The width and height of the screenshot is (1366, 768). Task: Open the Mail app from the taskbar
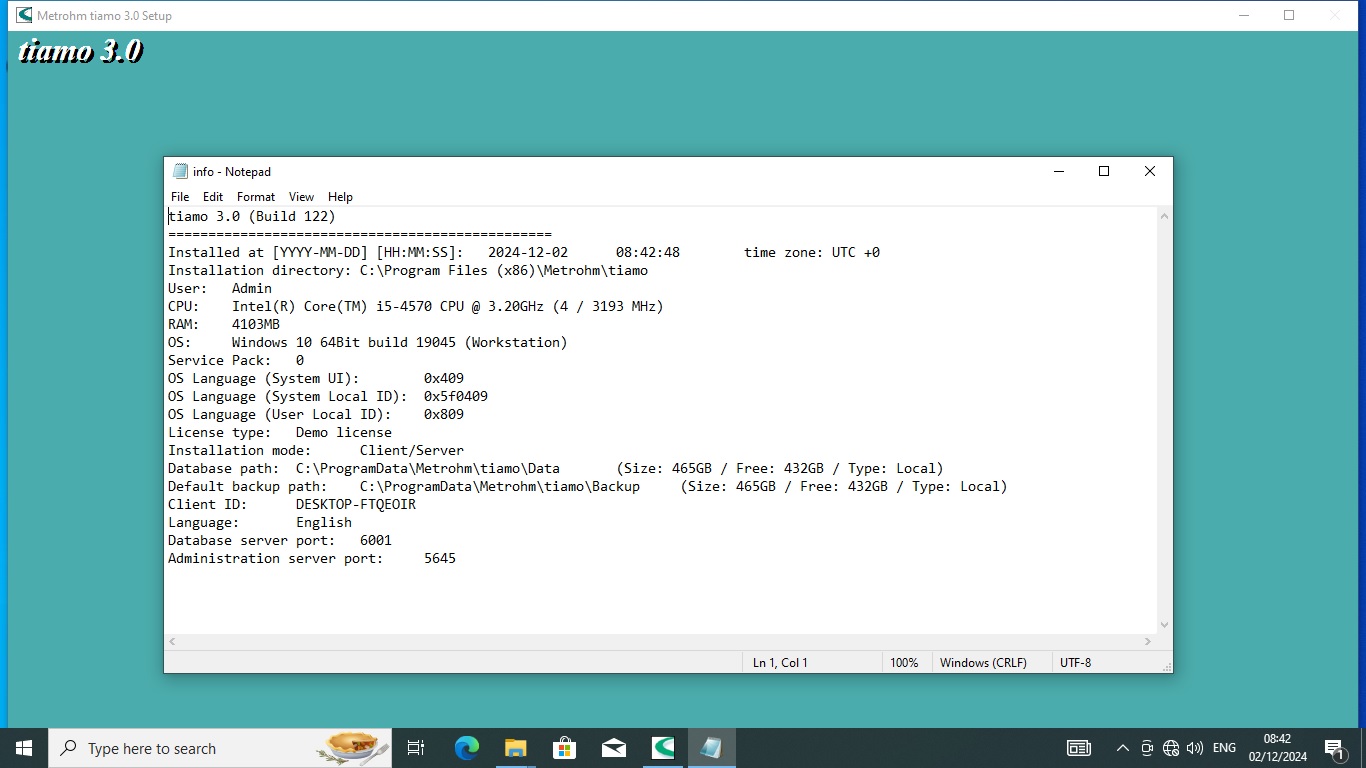tap(613, 748)
